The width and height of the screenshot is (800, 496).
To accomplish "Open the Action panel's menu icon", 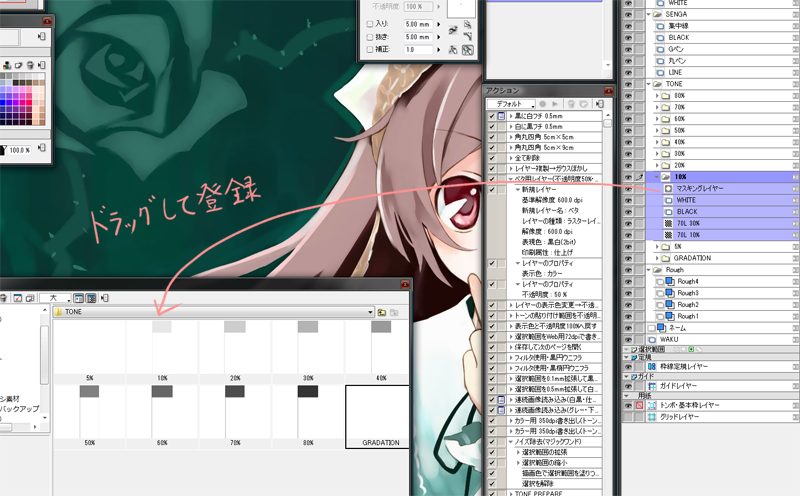I will point(599,104).
